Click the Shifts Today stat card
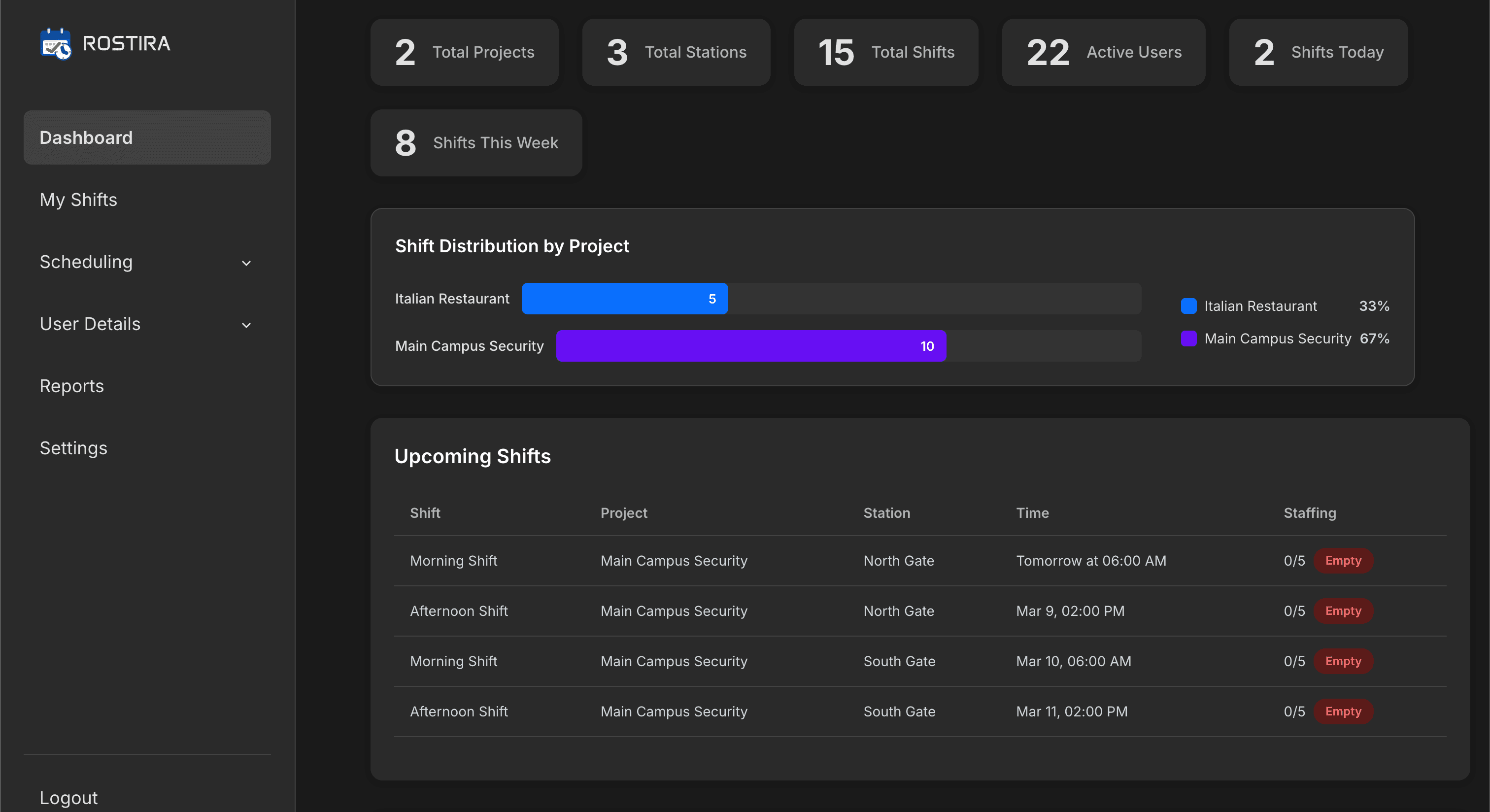Image resolution: width=1490 pixels, height=812 pixels. pyautogui.click(x=1318, y=52)
